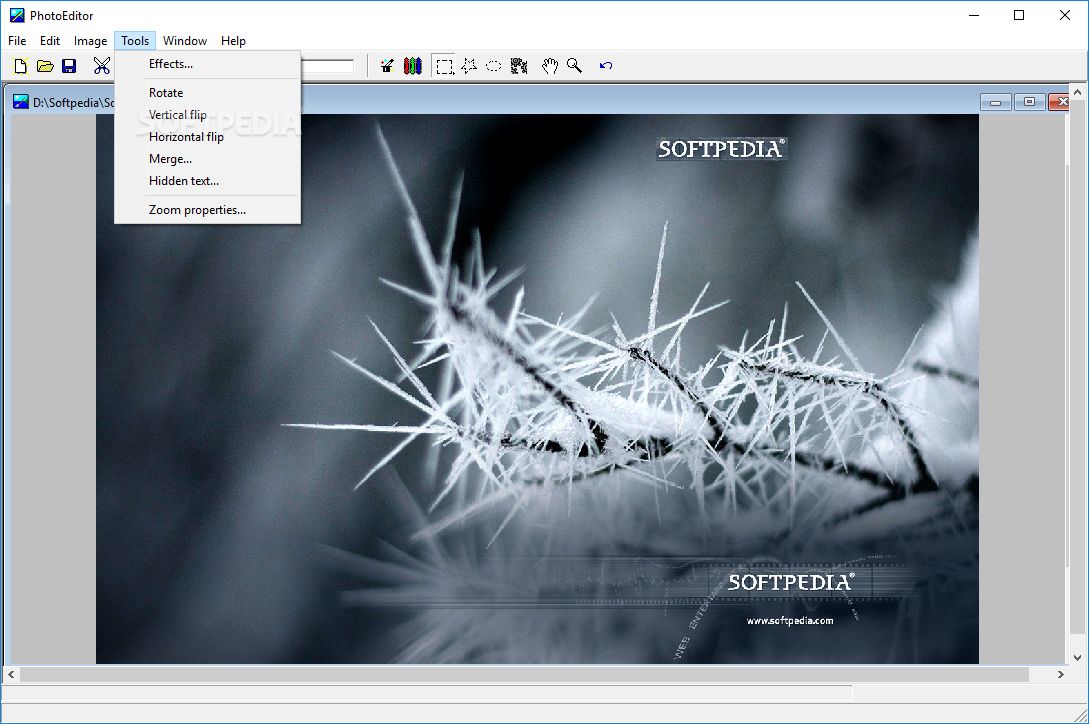Choose Horizontal flip from the Tools menu
Image resolution: width=1089 pixels, height=724 pixels.
(x=208, y=137)
